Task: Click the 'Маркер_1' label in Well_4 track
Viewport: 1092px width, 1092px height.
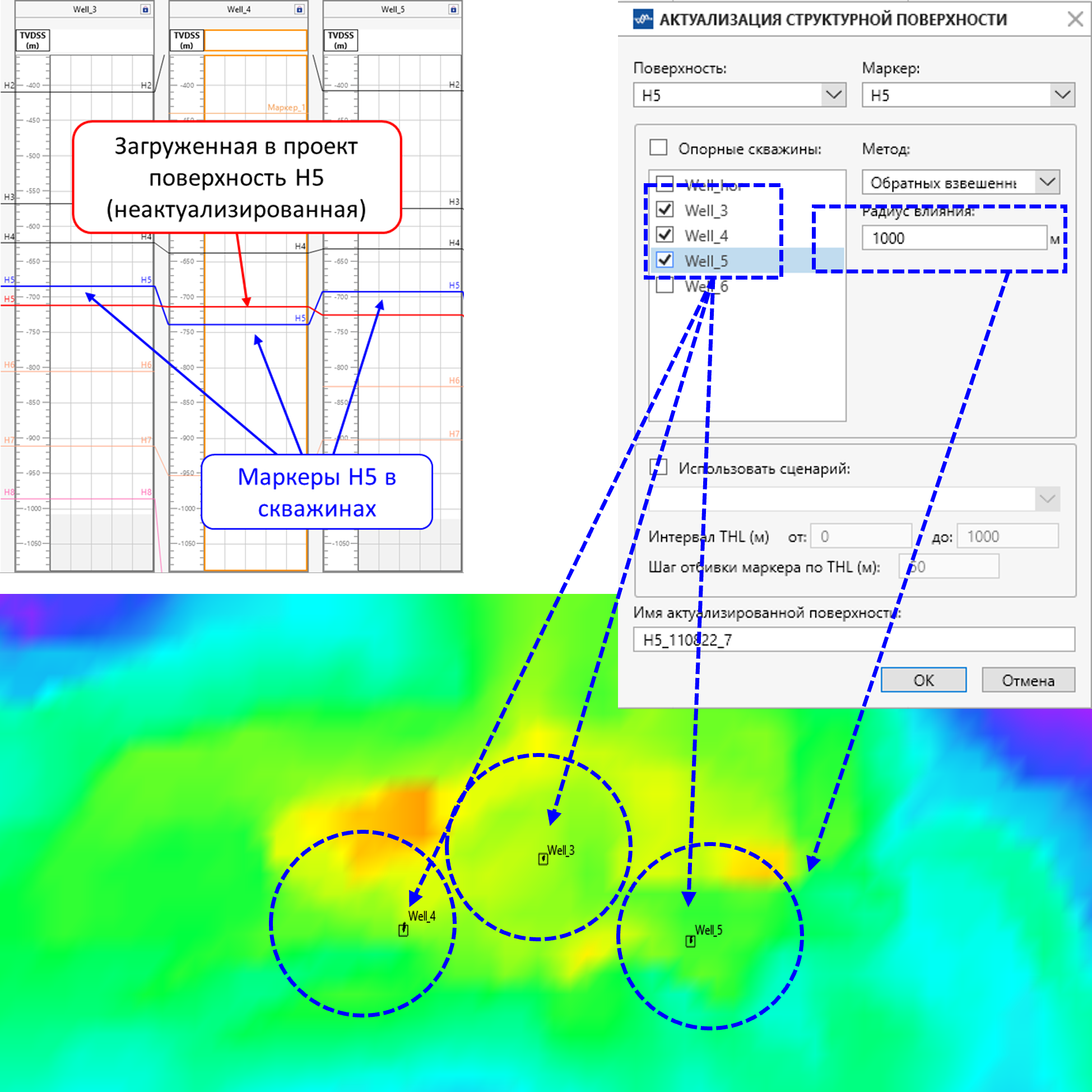Action: coord(286,108)
